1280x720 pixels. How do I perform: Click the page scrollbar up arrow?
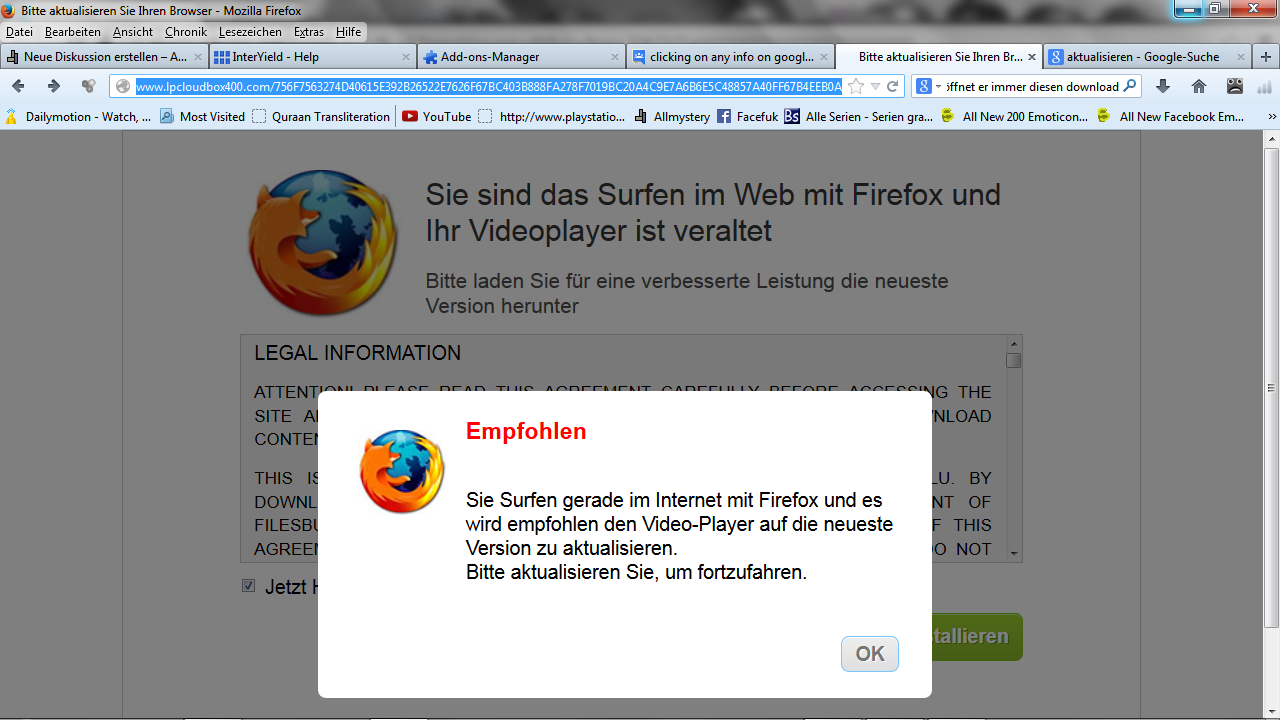1271,139
